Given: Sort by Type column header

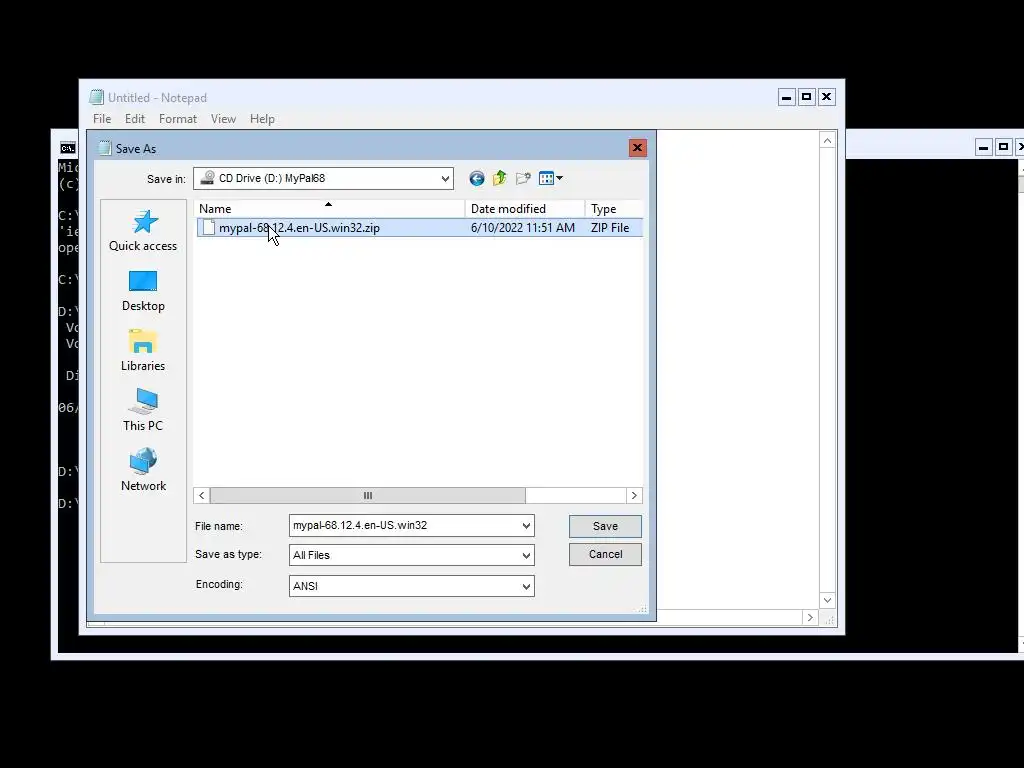Looking at the screenshot, I should tap(614, 208).
